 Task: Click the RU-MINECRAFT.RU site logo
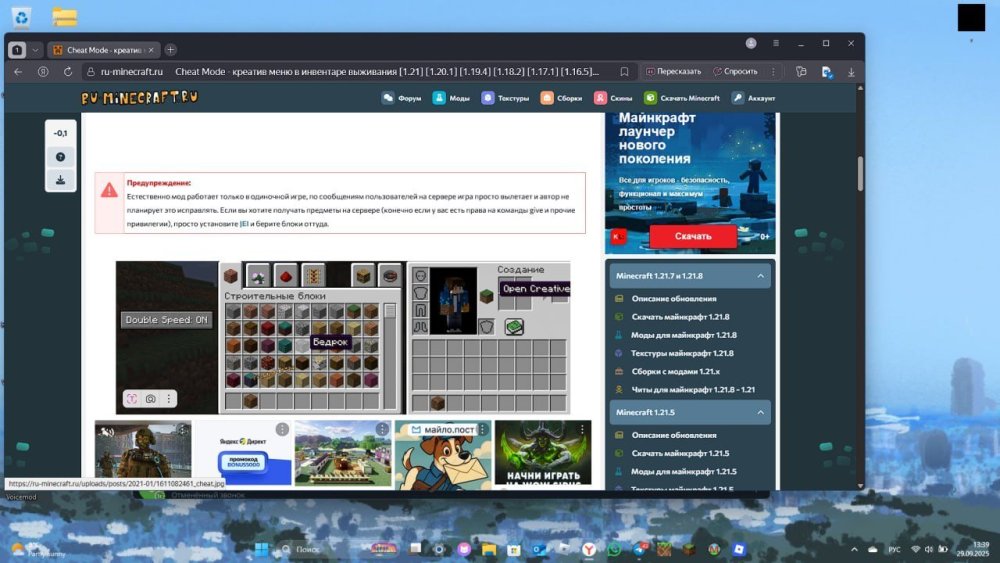pyautogui.click(x=140, y=98)
